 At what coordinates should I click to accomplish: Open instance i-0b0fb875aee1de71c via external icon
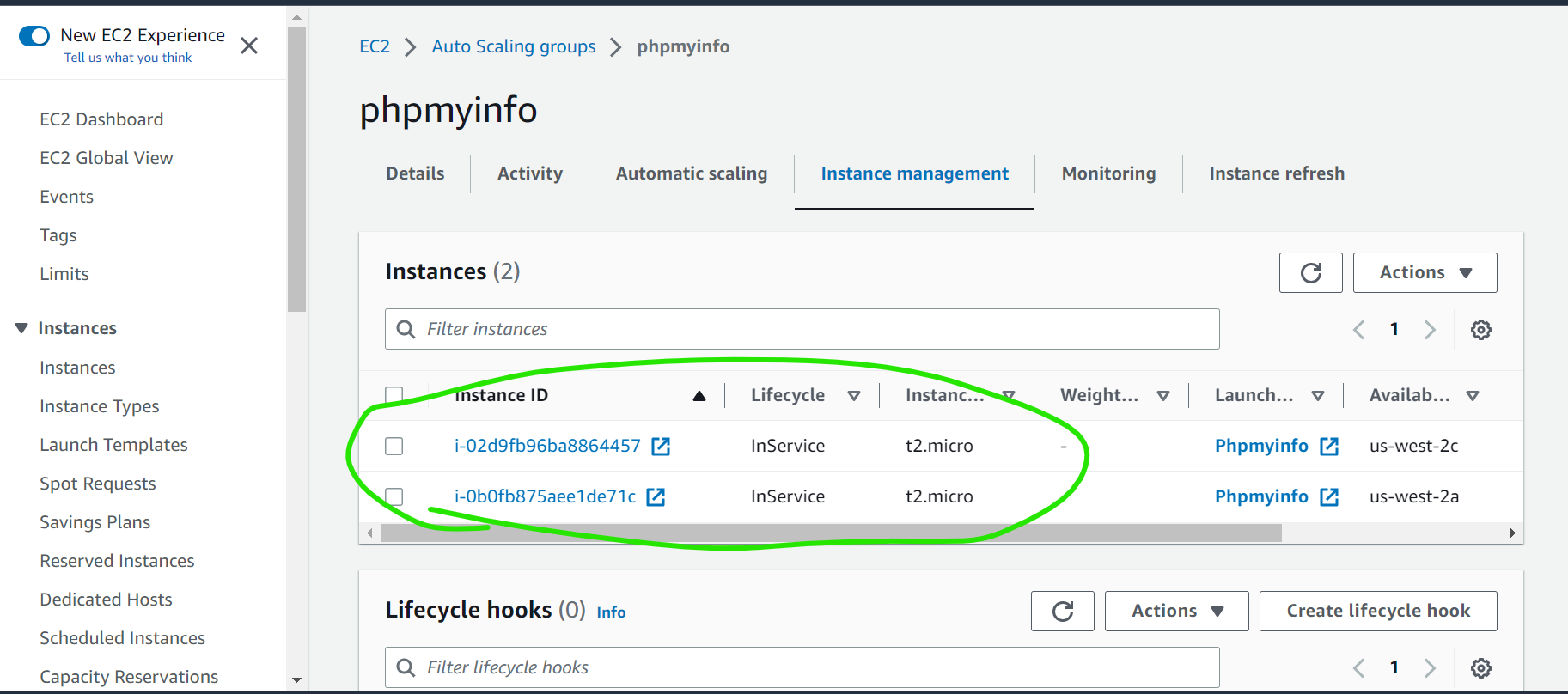pyautogui.click(x=656, y=496)
